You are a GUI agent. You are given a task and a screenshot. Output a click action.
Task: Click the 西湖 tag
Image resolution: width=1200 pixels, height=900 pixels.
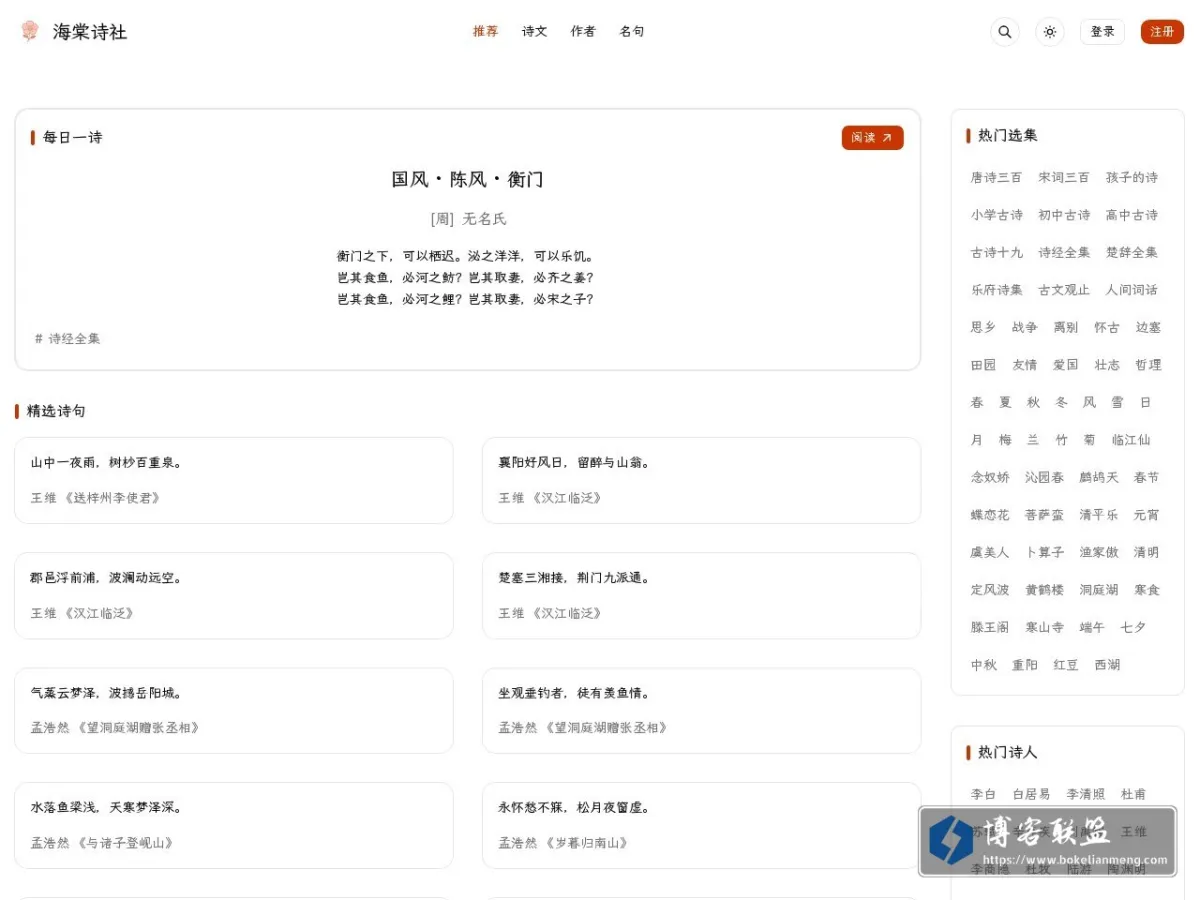(1107, 665)
